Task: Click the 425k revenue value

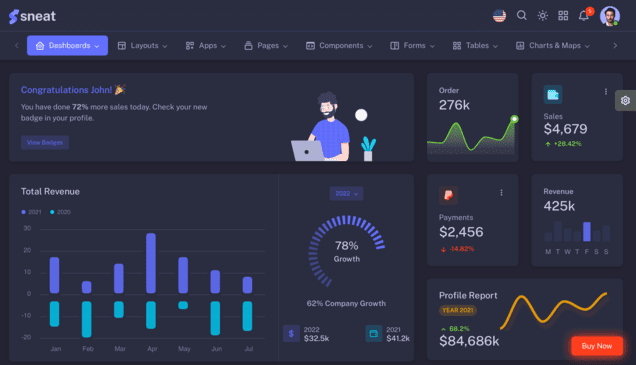Action: (559, 206)
